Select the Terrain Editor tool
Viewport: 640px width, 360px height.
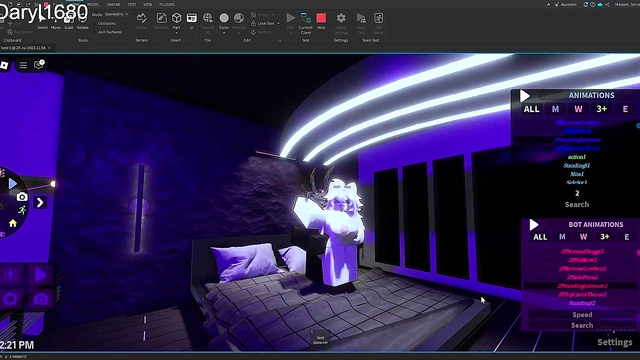point(142,21)
